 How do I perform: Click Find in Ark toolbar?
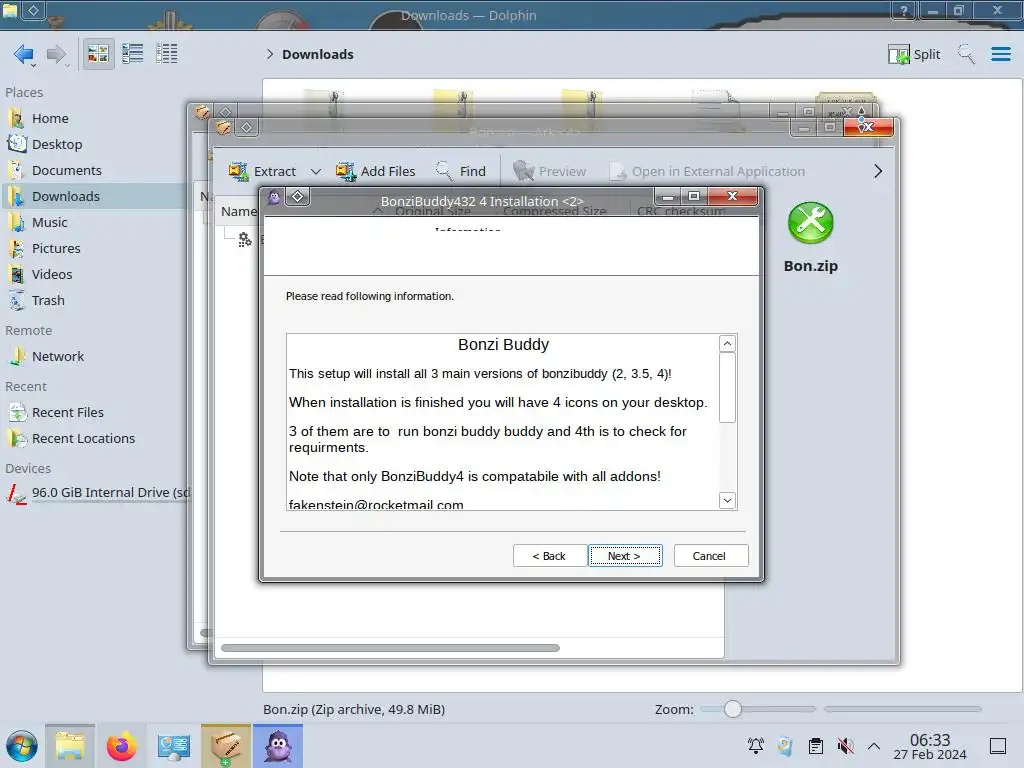(461, 171)
